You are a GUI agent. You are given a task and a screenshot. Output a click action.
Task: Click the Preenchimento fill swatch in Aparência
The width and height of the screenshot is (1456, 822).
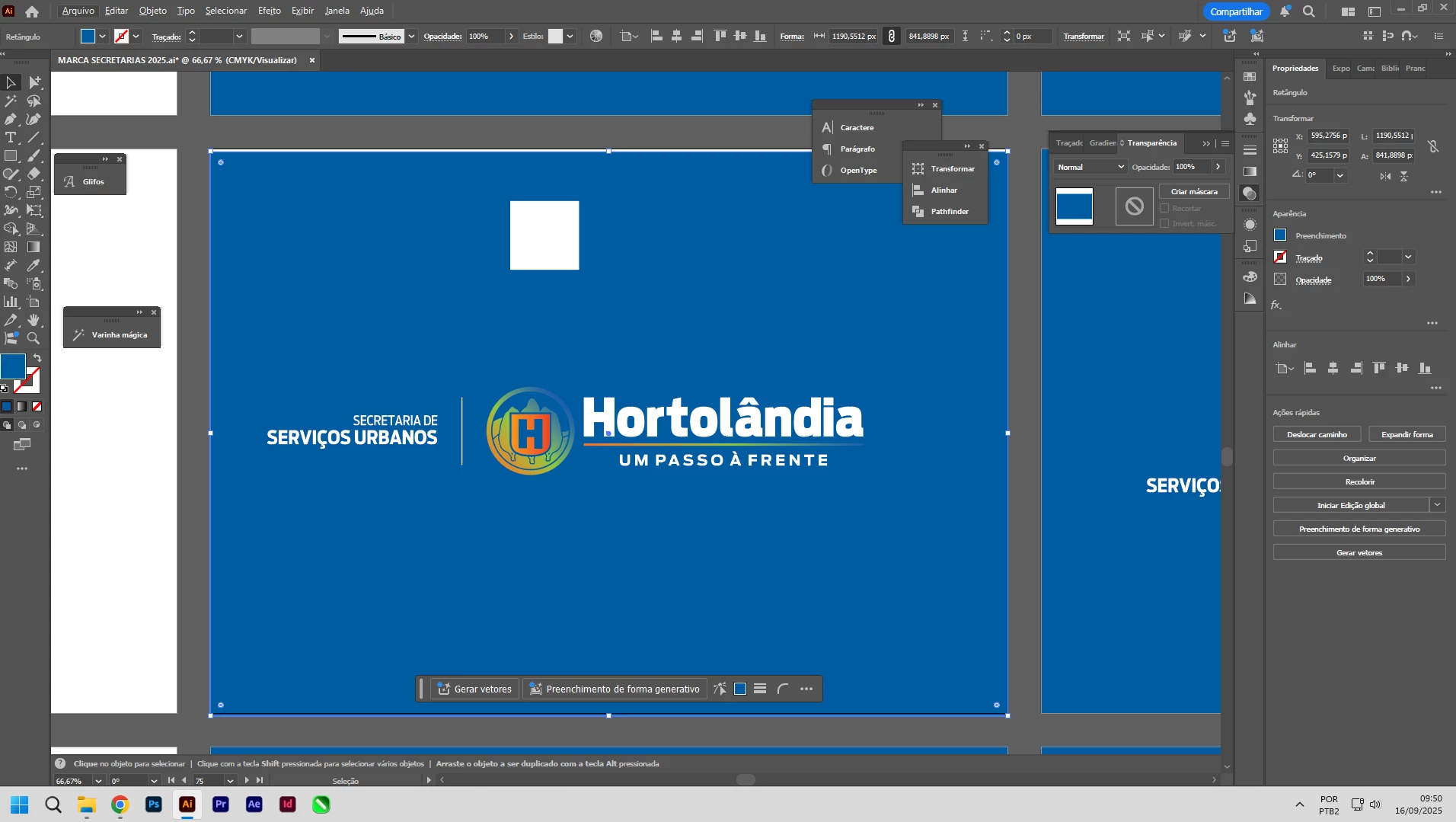click(x=1280, y=235)
